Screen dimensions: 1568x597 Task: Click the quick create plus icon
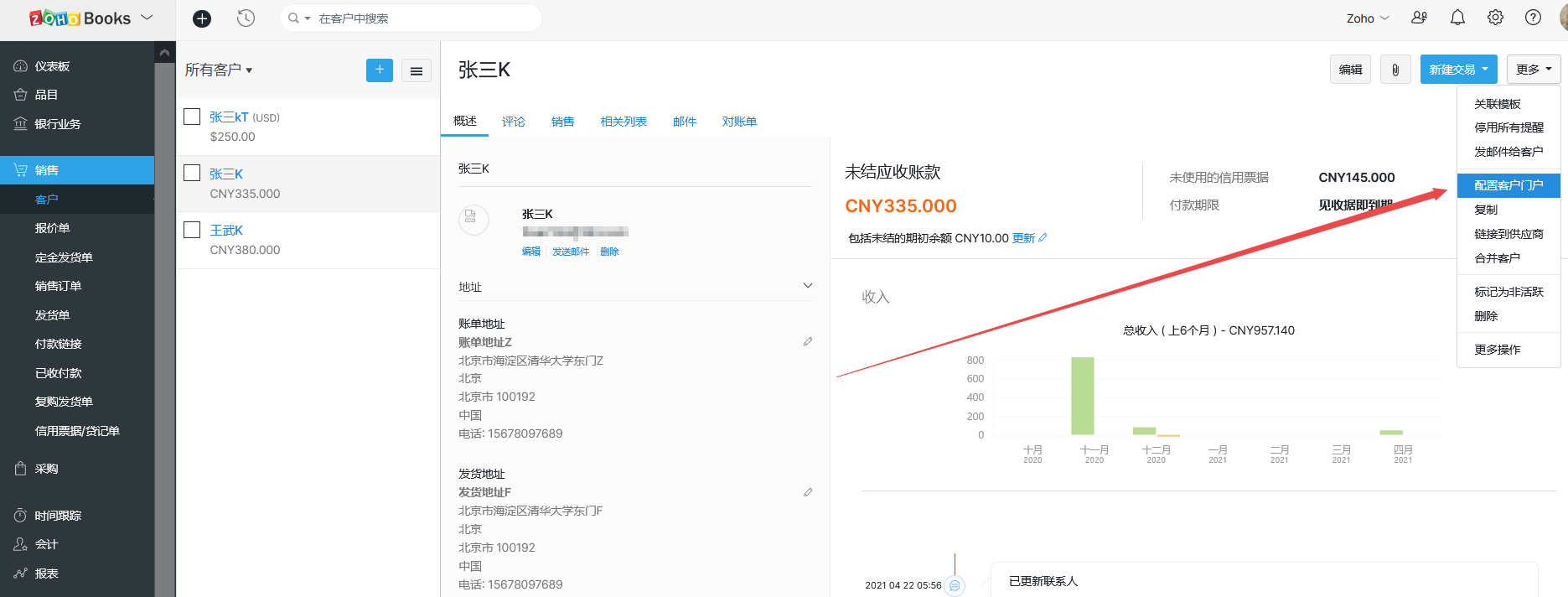[202, 18]
